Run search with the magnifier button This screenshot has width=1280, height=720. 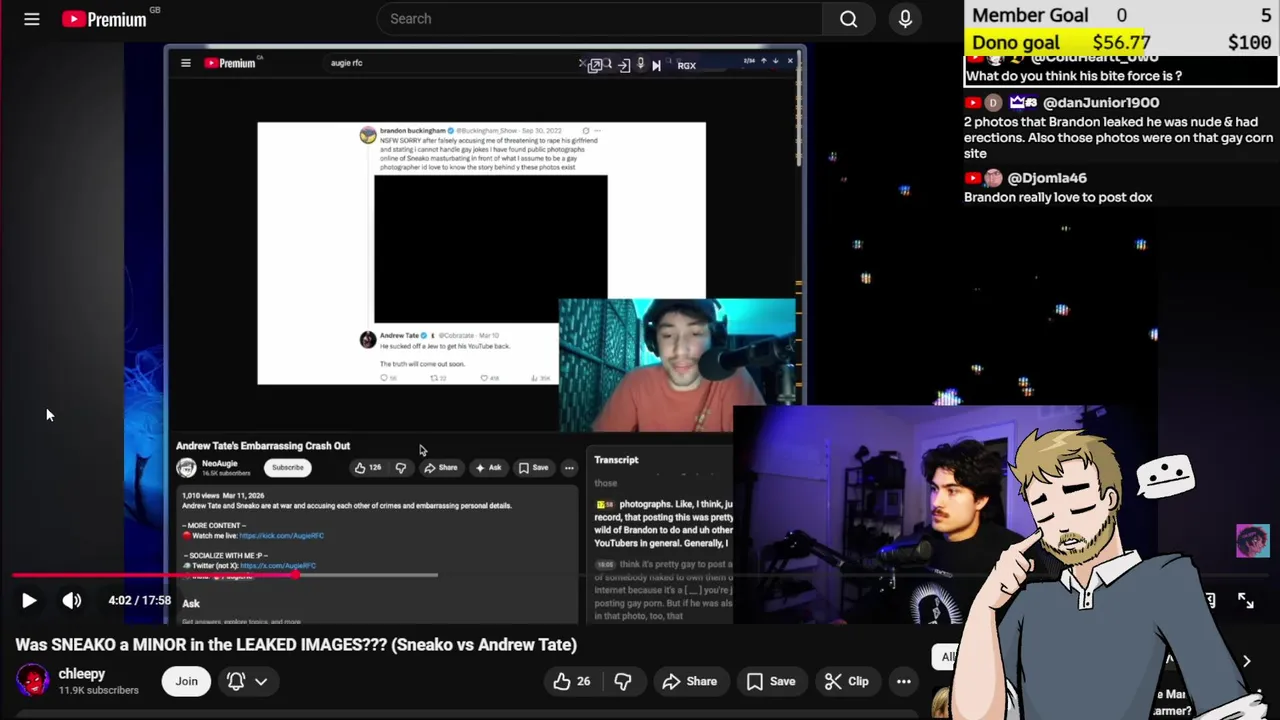click(849, 19)
